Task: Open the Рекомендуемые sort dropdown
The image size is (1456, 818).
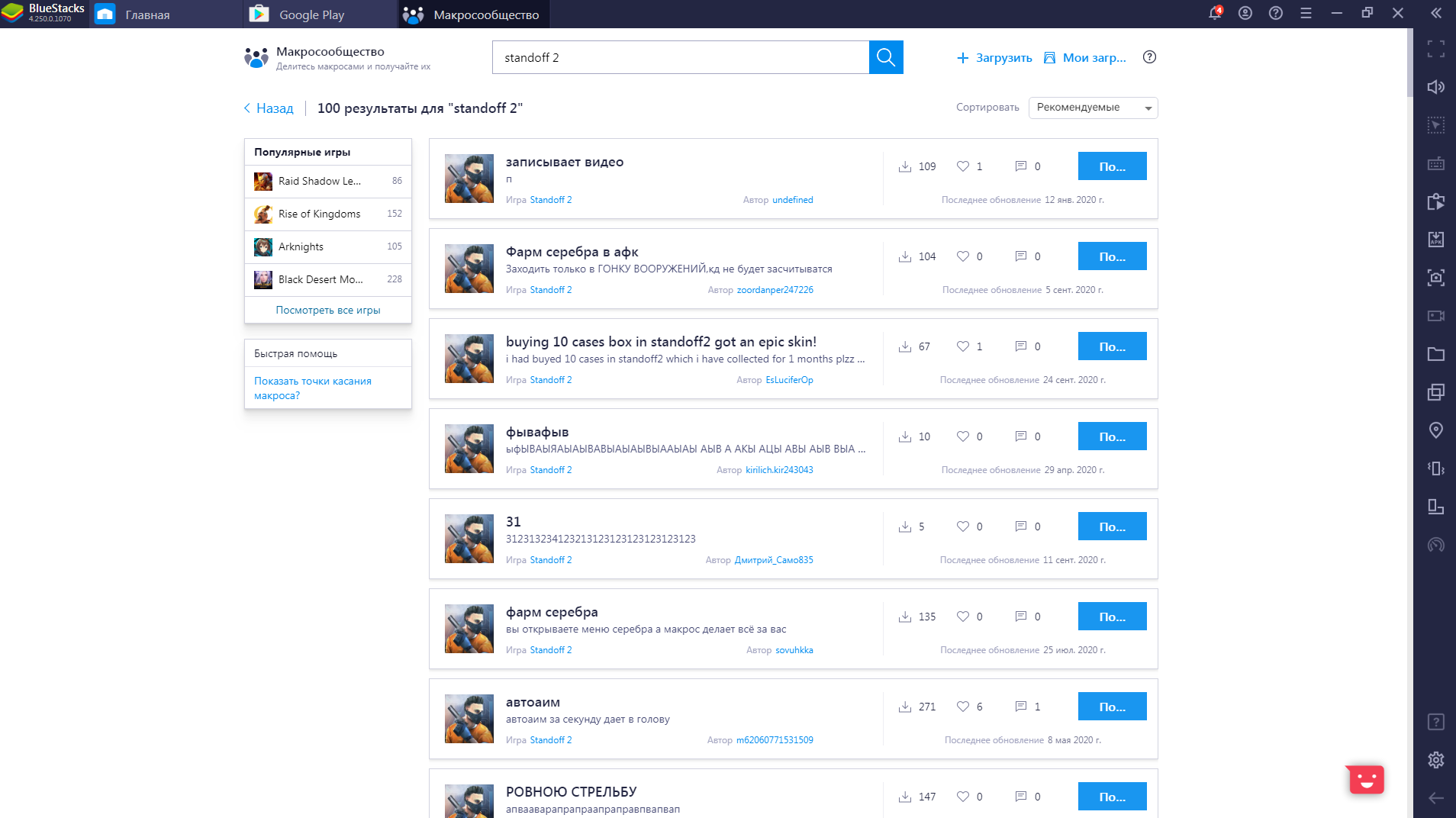Action: tap(1093, 108)
